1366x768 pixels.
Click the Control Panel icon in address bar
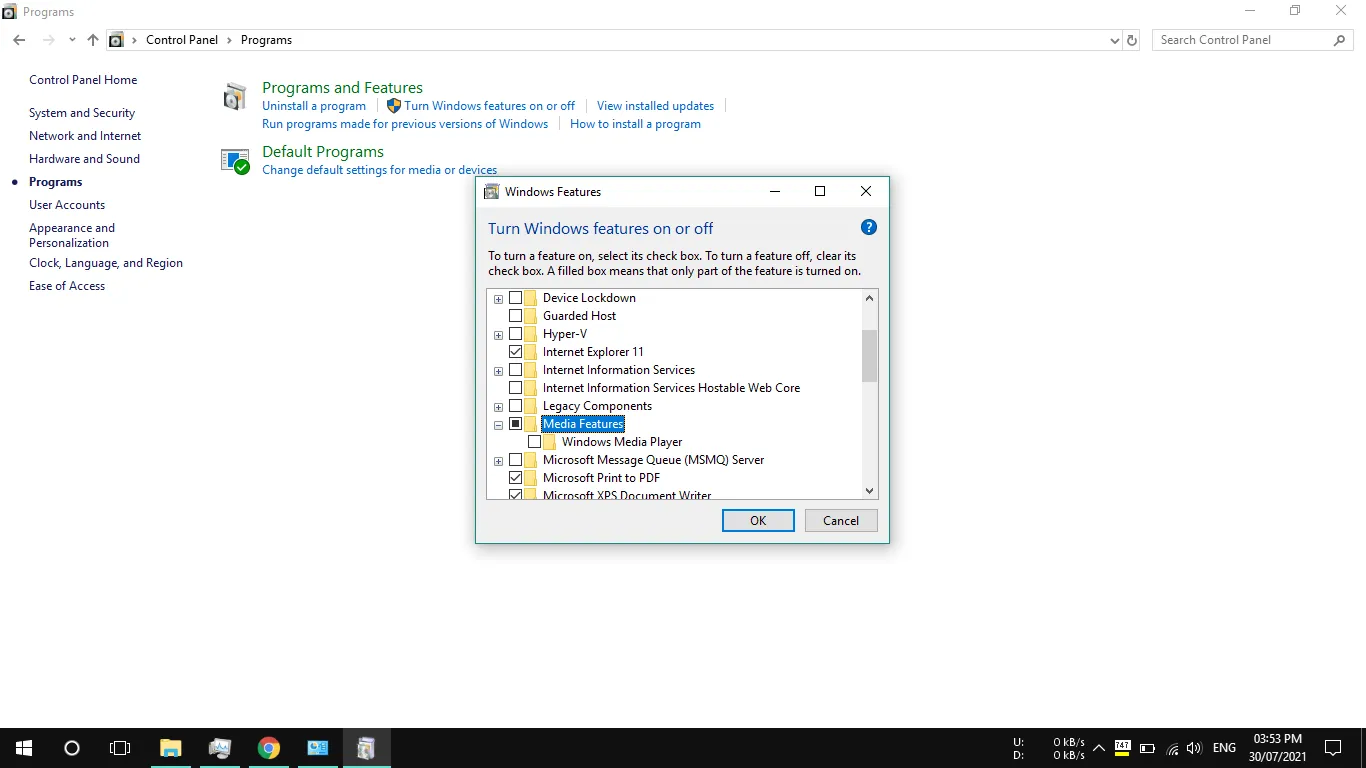tap(116, 40)
